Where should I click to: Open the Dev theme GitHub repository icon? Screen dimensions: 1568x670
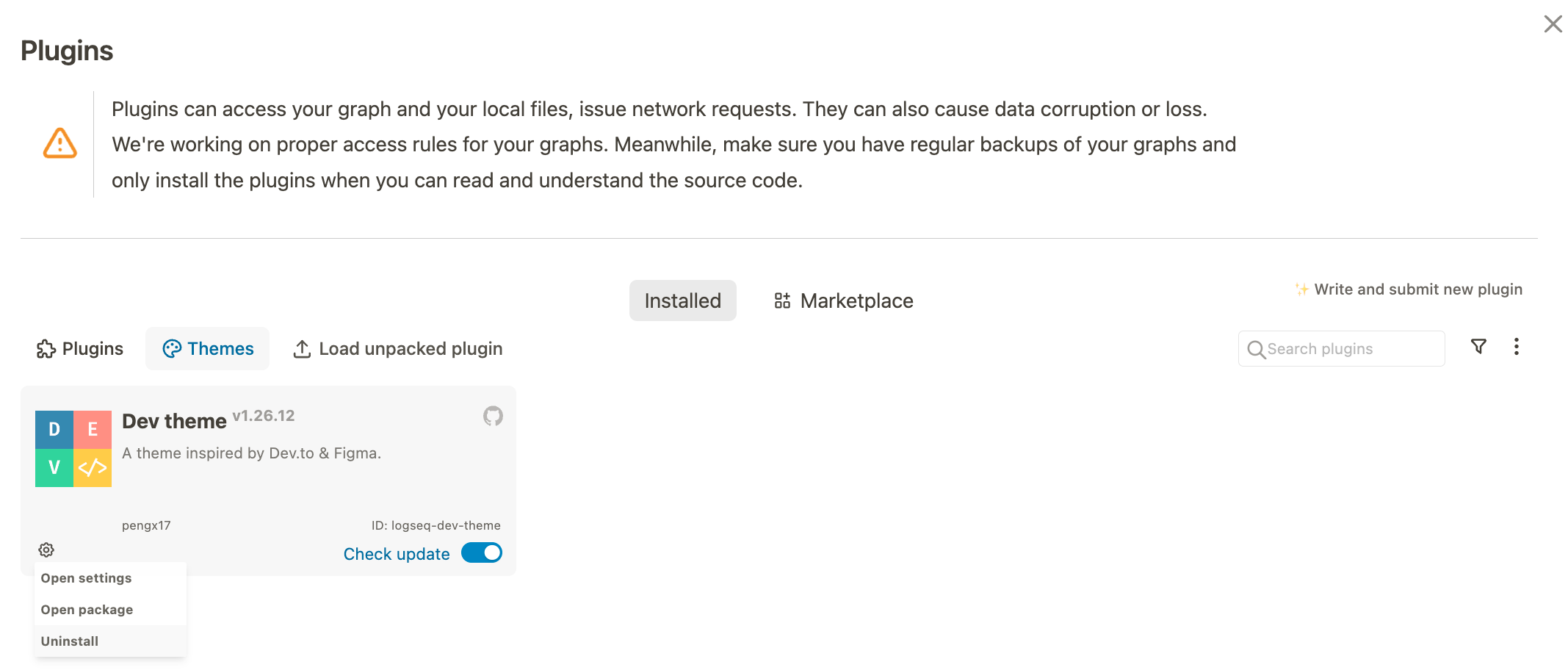pyautogui.click(x=493, y=417)
